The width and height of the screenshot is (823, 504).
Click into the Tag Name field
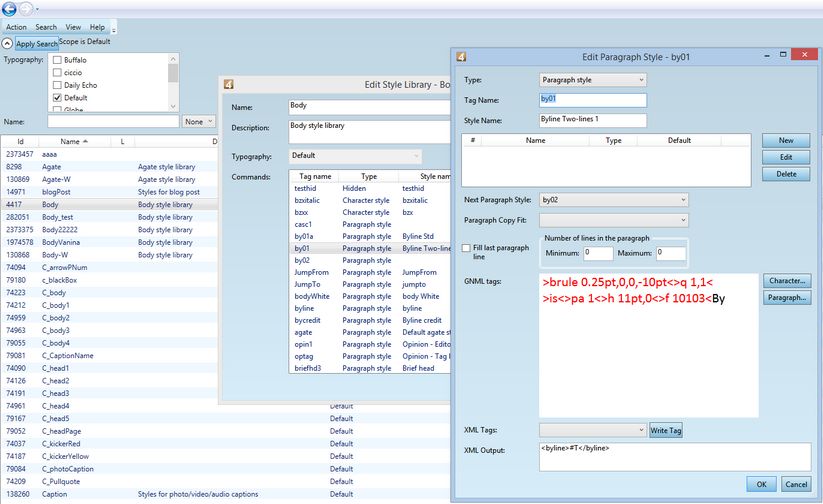592,100
